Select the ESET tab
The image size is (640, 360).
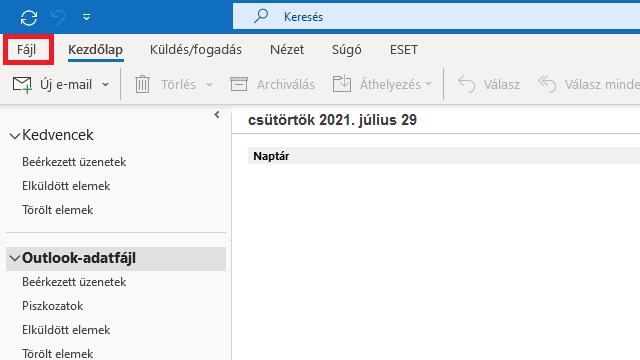[x=404, y=50]
